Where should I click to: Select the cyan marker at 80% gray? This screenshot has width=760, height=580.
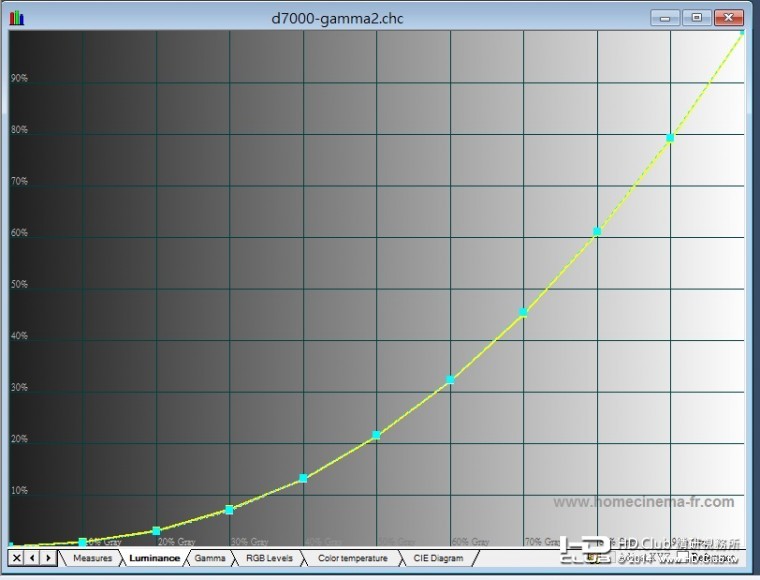[x=597, y=231]
